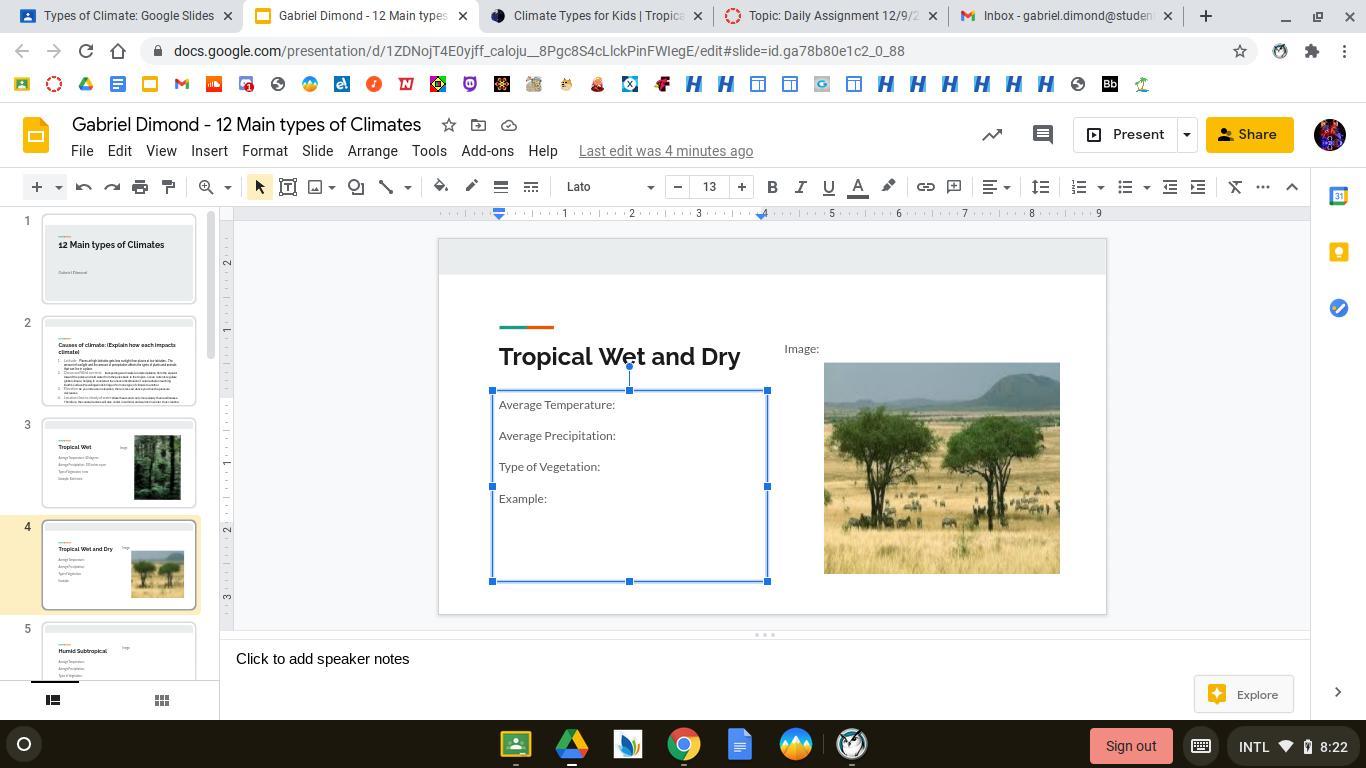Open the Arrange menu
Image resolution: width=1366 pixels, height=768 pixels.
click(372, 151)
